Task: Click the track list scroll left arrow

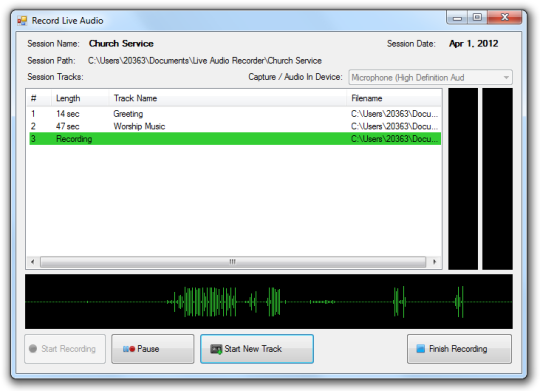Action: point(33,262)
